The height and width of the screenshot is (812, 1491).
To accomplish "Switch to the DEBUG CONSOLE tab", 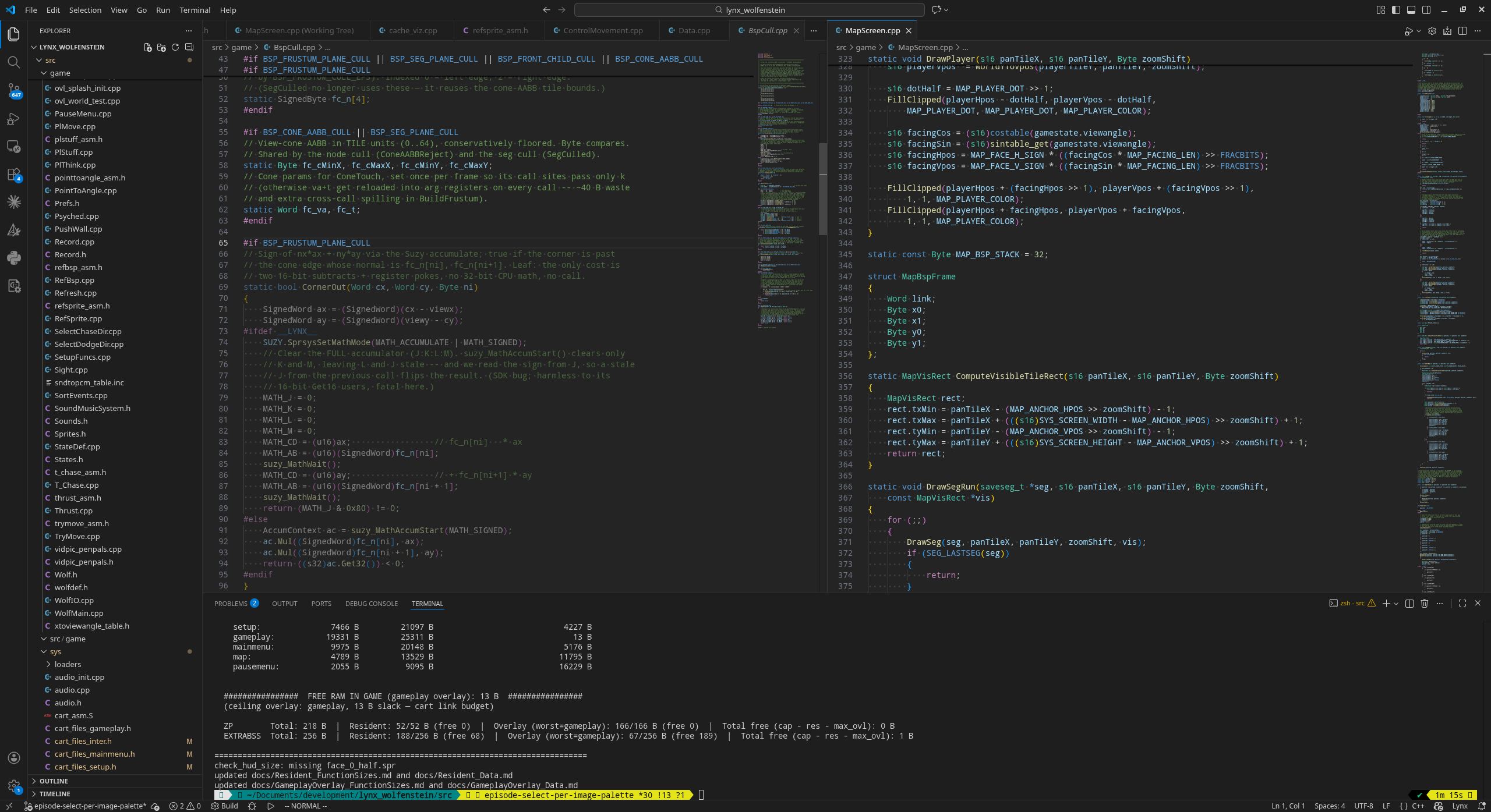I will [x=372, y=604].
